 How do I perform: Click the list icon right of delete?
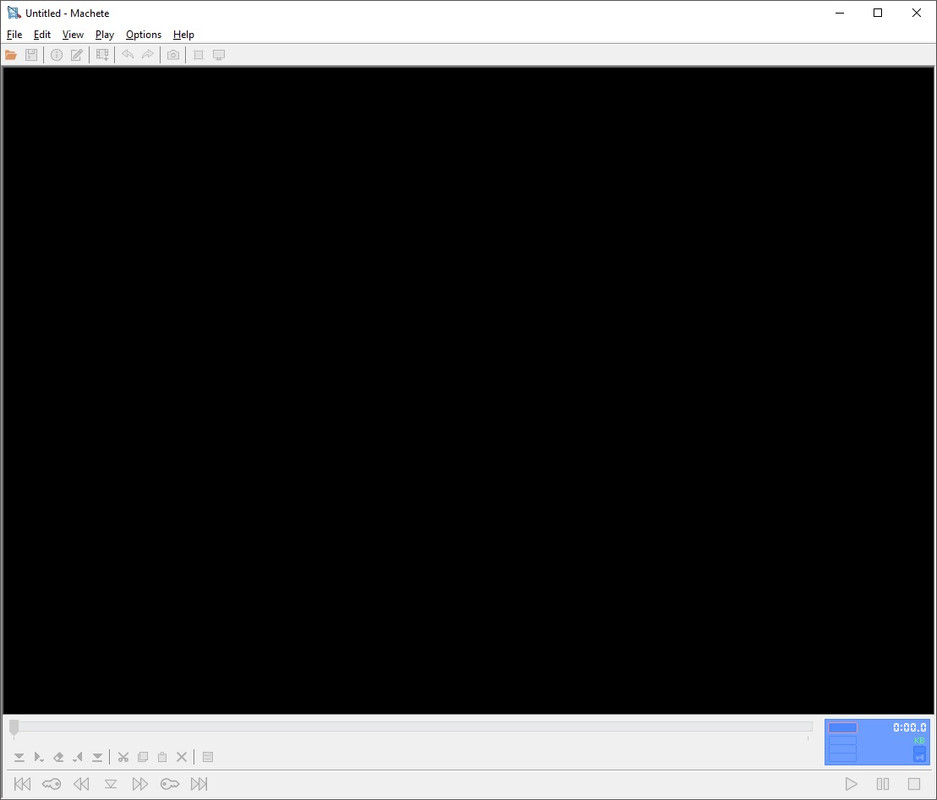[x=208, y=757]
